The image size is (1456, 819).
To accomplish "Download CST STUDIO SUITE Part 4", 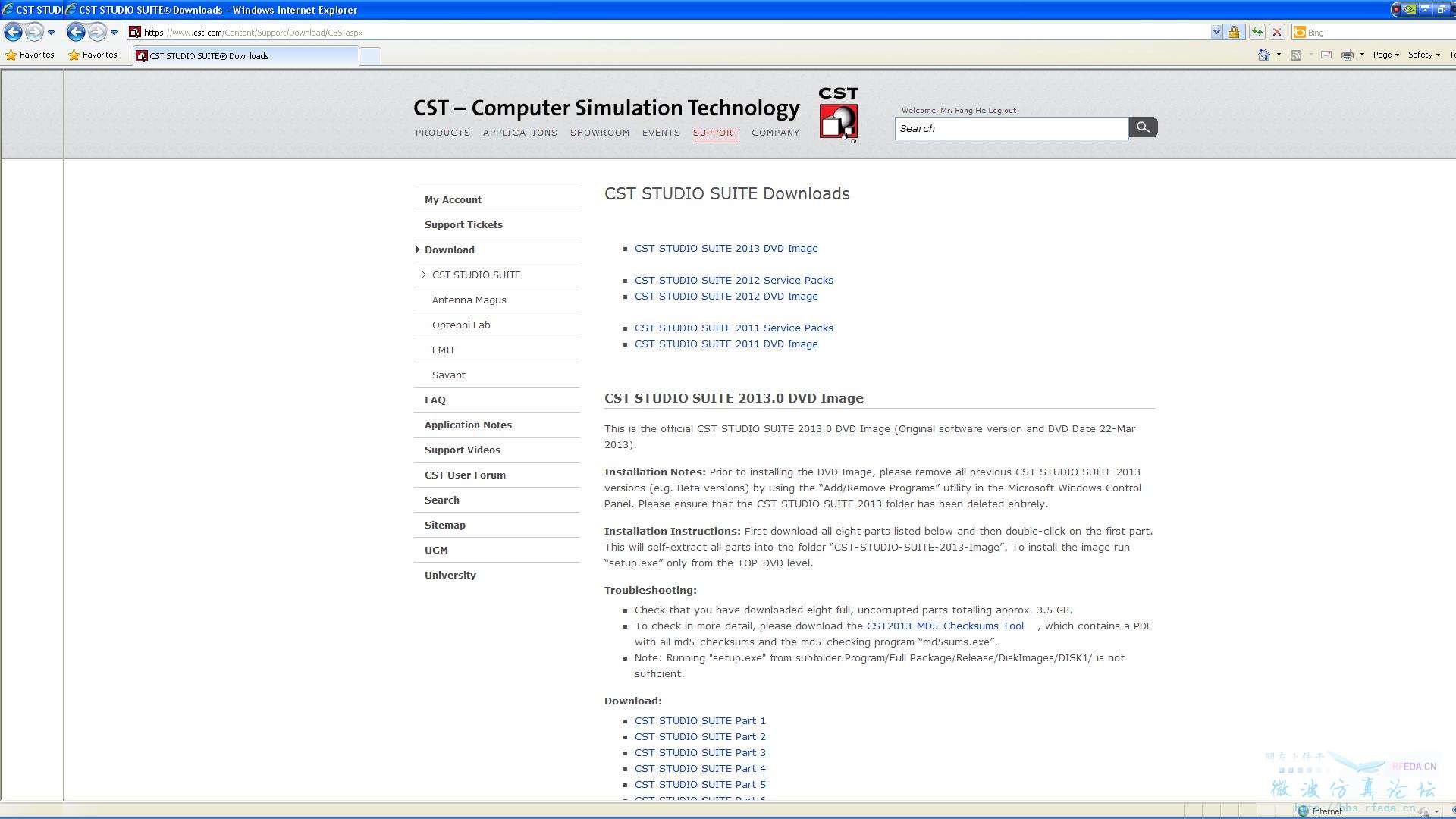I will pyautogui.click(x=700, y=768).
